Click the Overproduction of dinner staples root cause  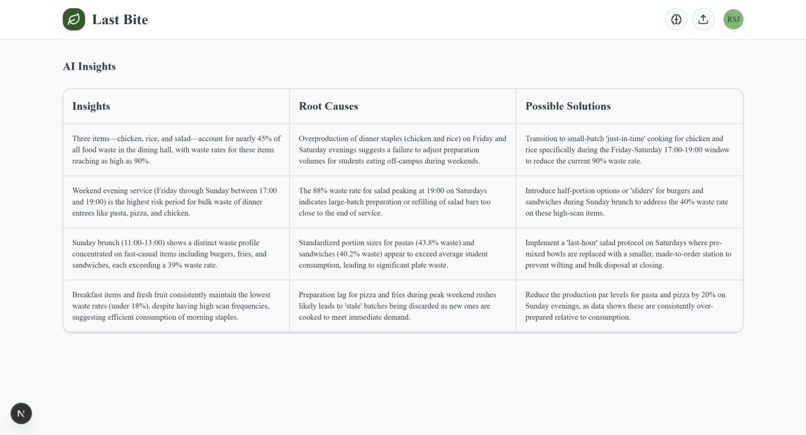pos(402,150)
